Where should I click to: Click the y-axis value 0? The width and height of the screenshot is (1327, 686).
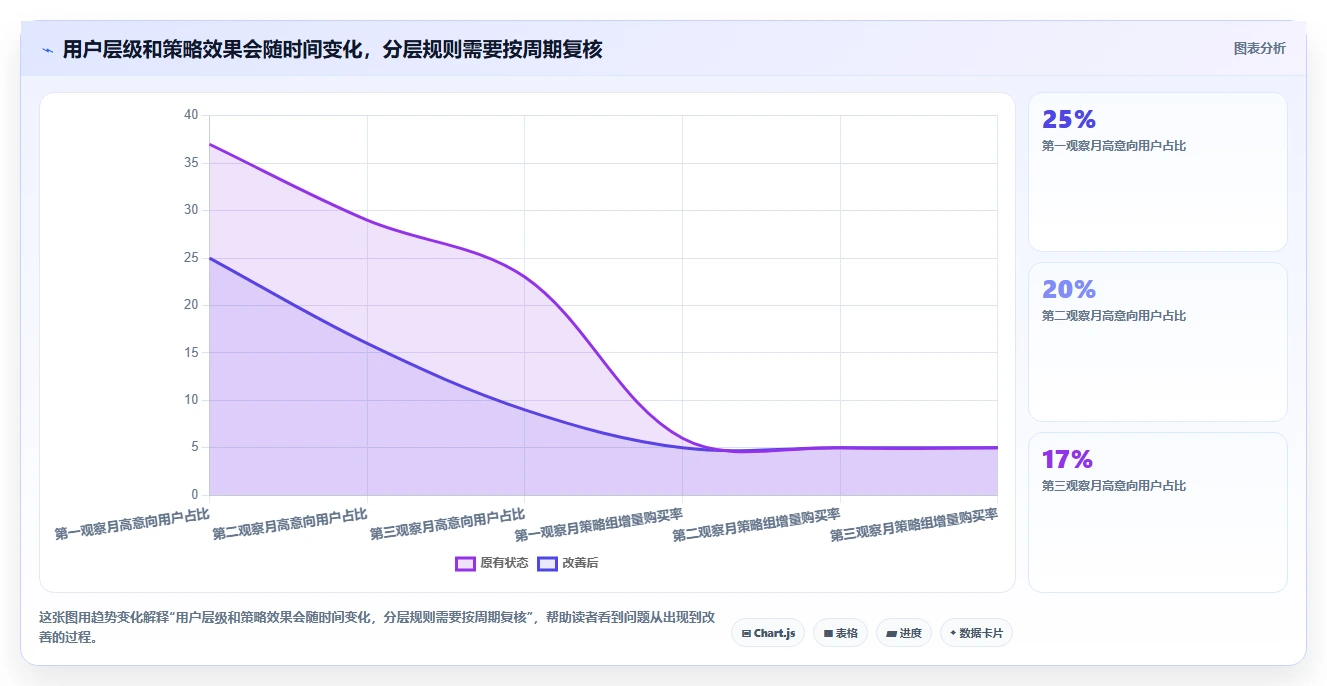point(195,495)
